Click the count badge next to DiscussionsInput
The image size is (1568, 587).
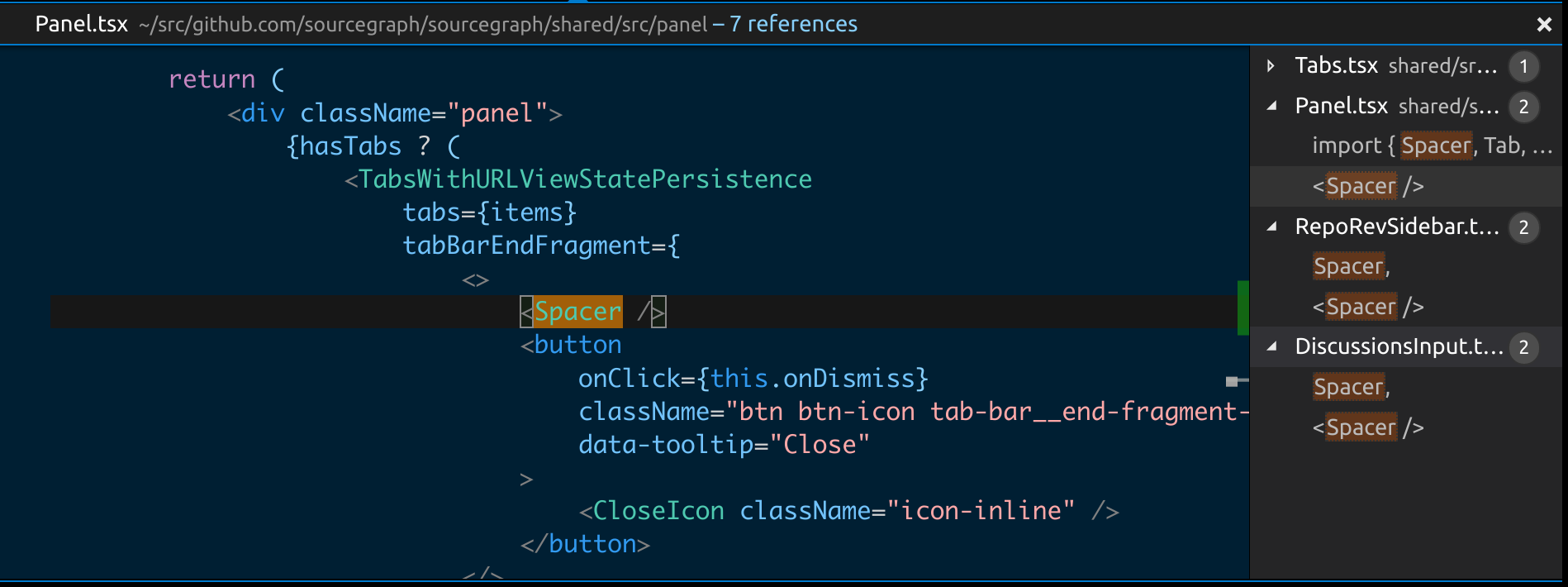[x=1523, y=347]
